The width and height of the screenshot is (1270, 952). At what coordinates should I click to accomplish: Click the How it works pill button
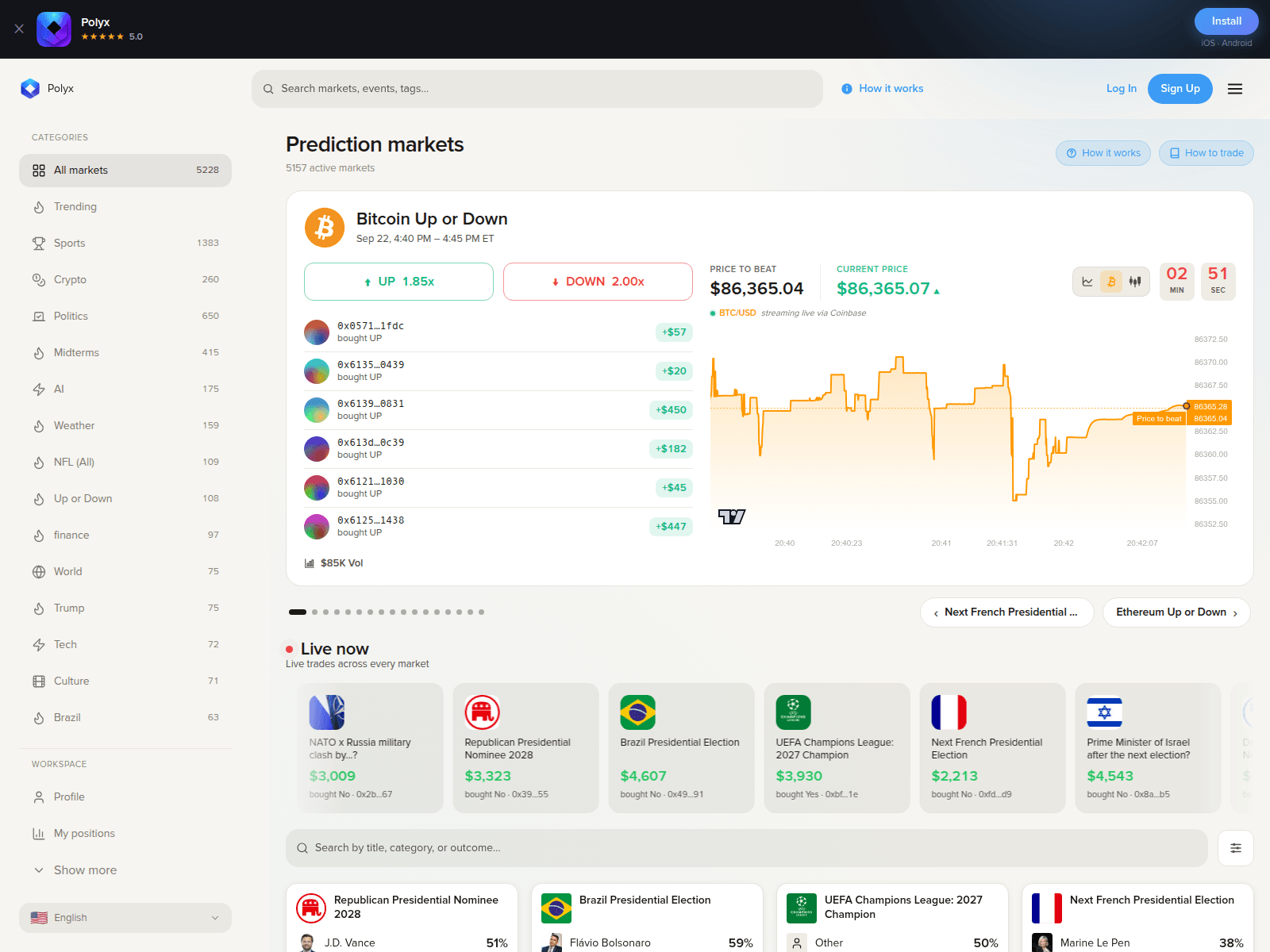1103,153
